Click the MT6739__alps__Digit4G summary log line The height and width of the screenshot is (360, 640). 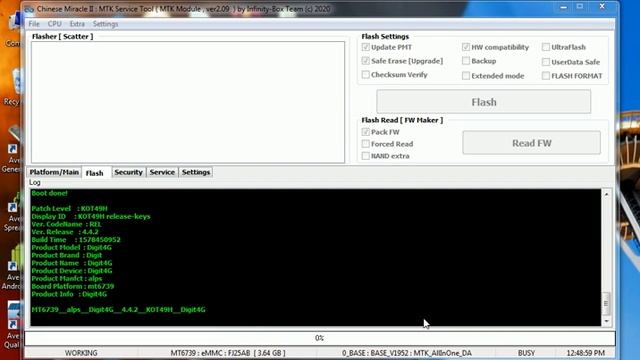(118, 310)
